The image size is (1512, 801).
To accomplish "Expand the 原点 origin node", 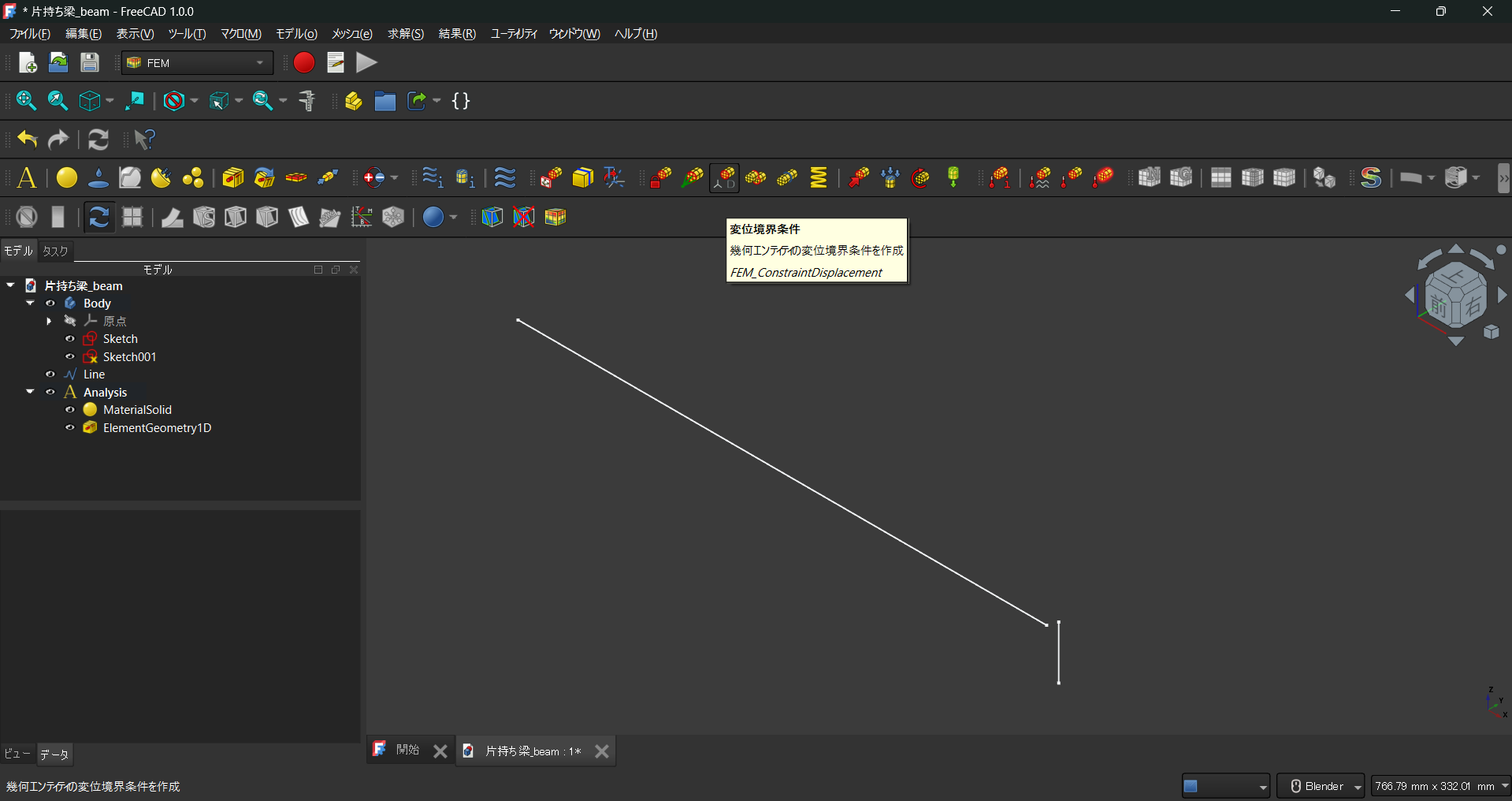I will tap(49, 321).
